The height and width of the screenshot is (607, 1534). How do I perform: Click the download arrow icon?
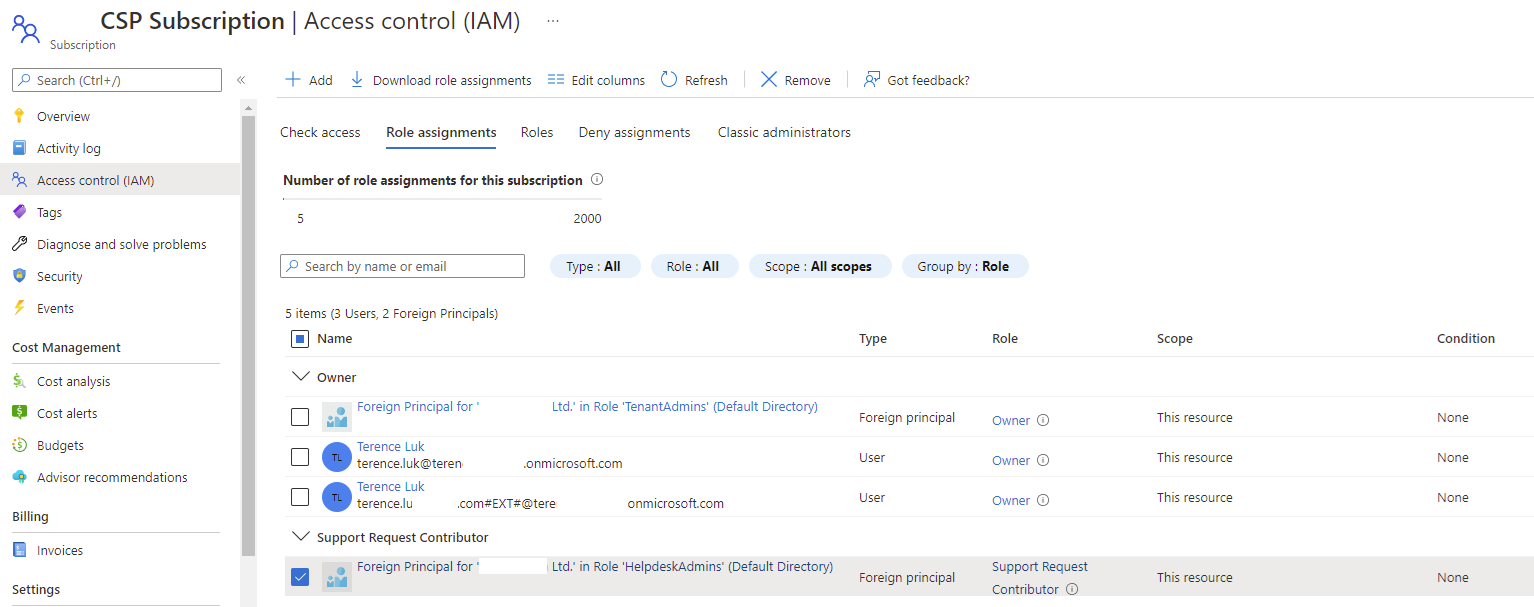coord(357,79)
